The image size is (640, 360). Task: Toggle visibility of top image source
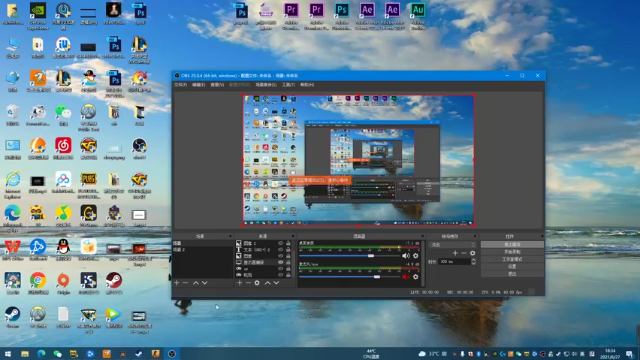pyautogui.click(x=280, y=243)
